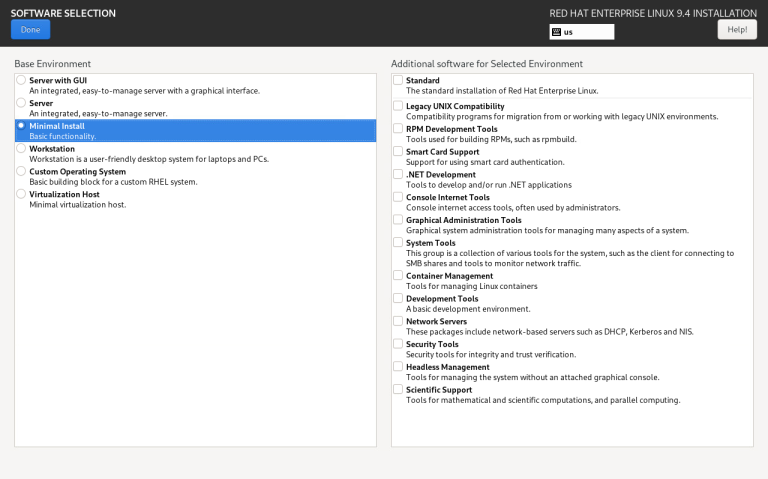Tick the .NET Development checkbox

(x=398, y=174)
